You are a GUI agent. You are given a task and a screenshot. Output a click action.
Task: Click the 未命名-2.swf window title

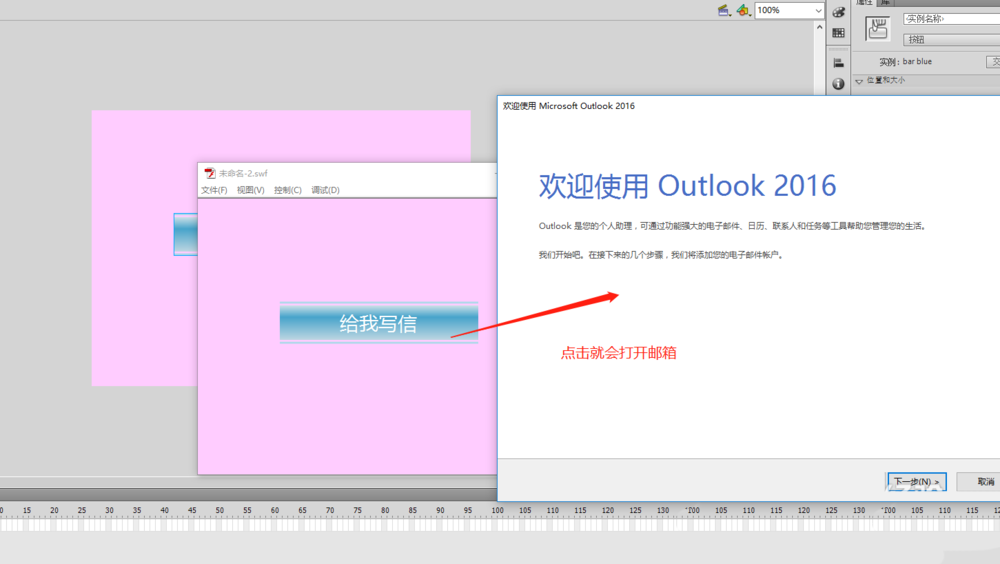[243, 174]
